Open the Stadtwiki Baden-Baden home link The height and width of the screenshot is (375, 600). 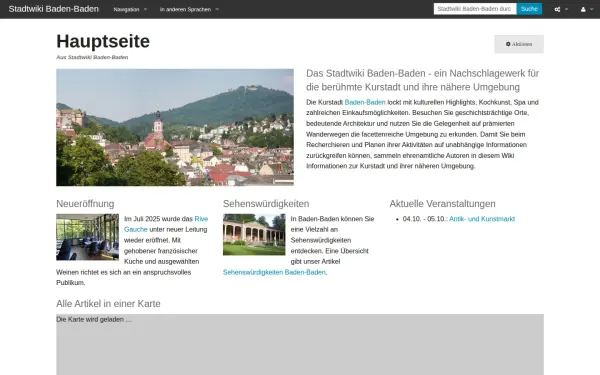[54, 9]
